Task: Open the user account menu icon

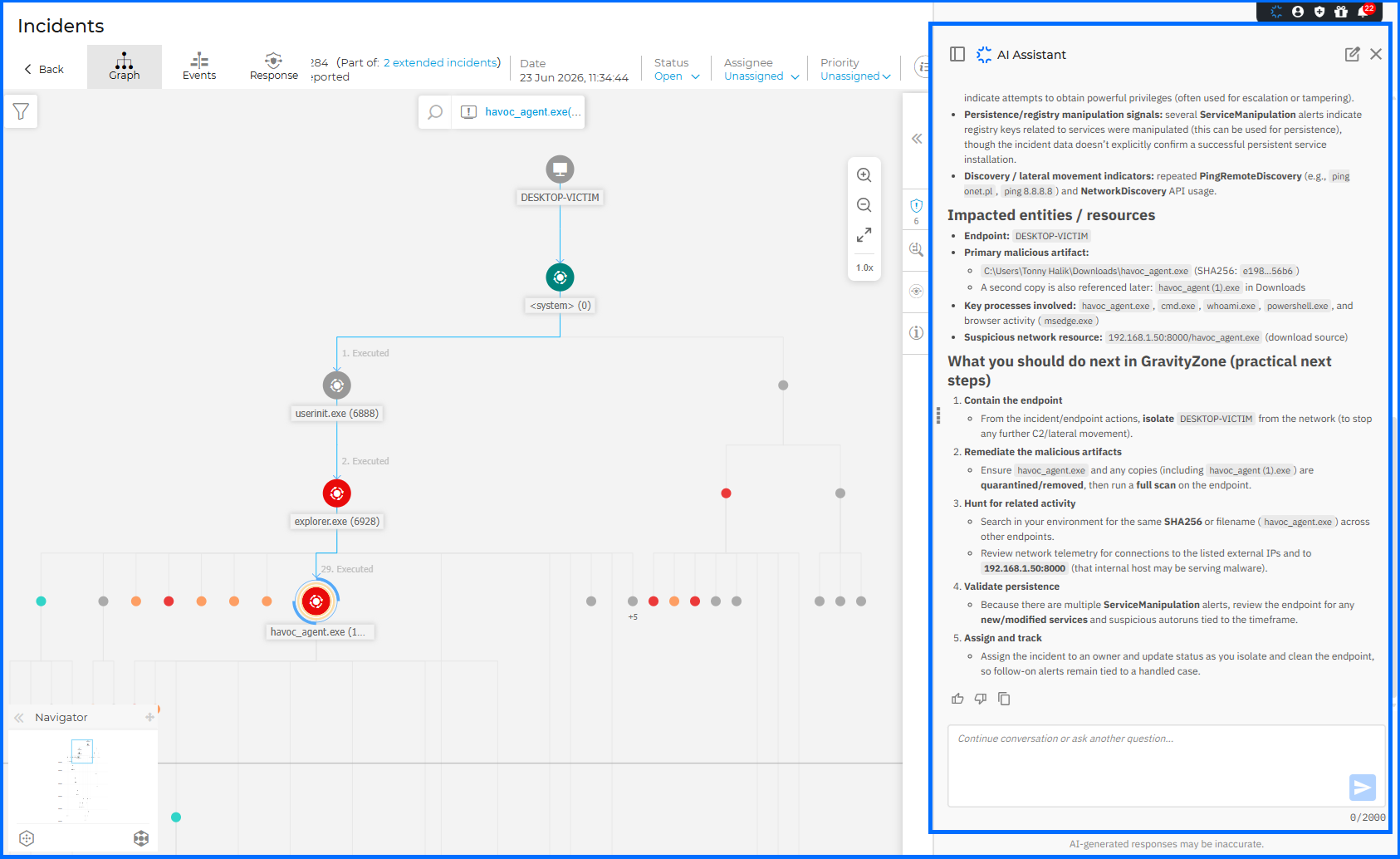Action: pyautogui.click(x=1298, y=12)
